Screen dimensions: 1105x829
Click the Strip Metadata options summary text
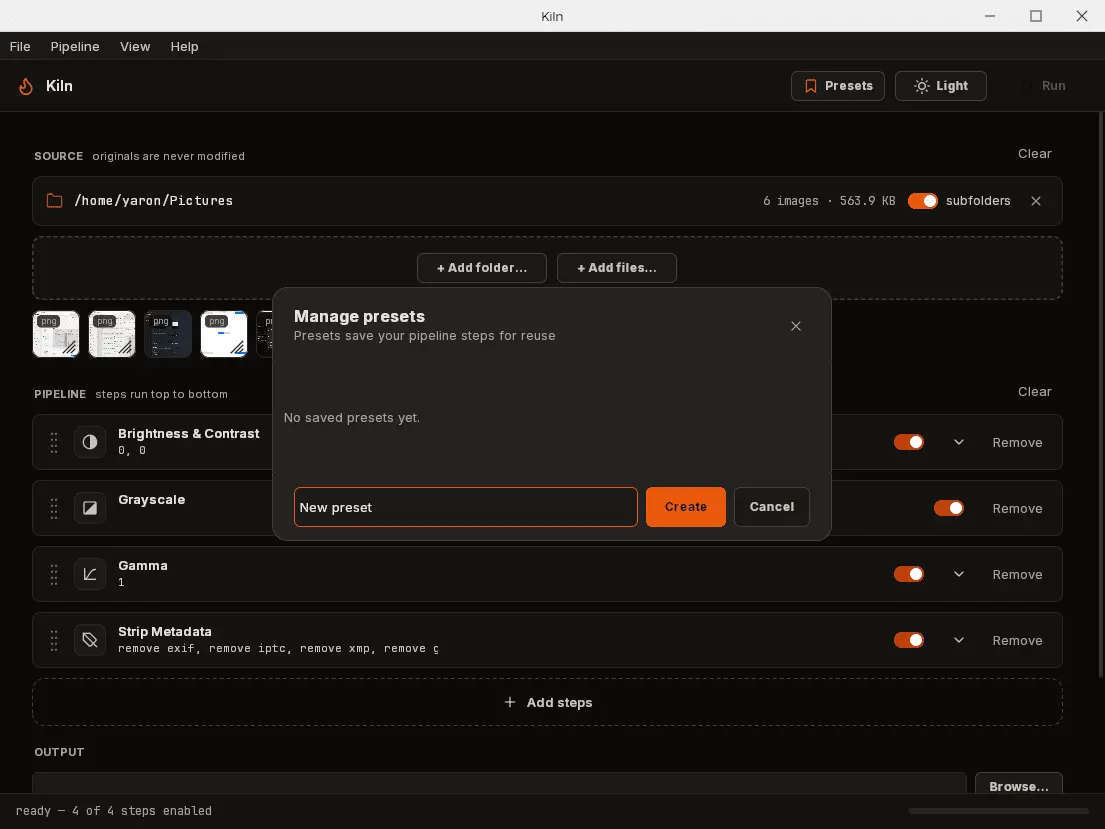point(278,649)
